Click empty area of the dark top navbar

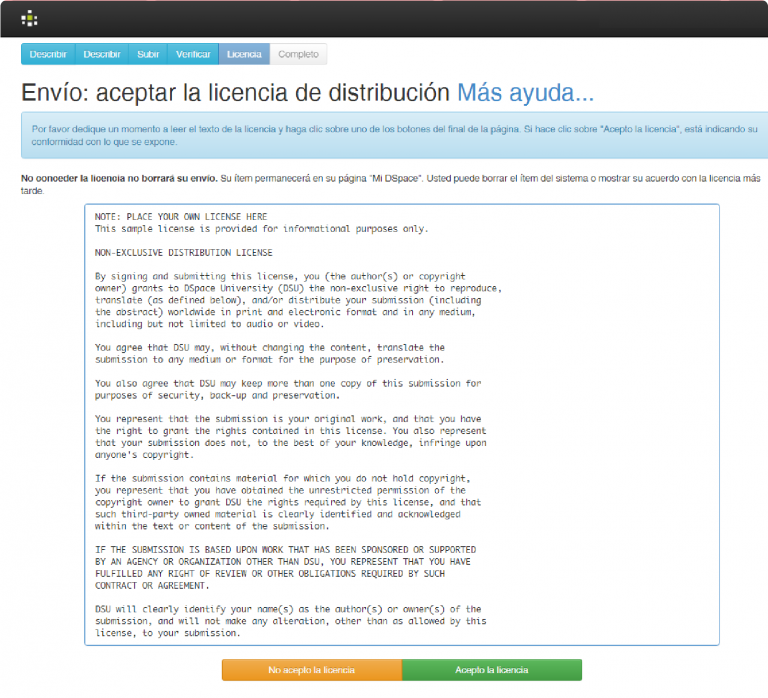pyautogui.click(x=400, y=18)
